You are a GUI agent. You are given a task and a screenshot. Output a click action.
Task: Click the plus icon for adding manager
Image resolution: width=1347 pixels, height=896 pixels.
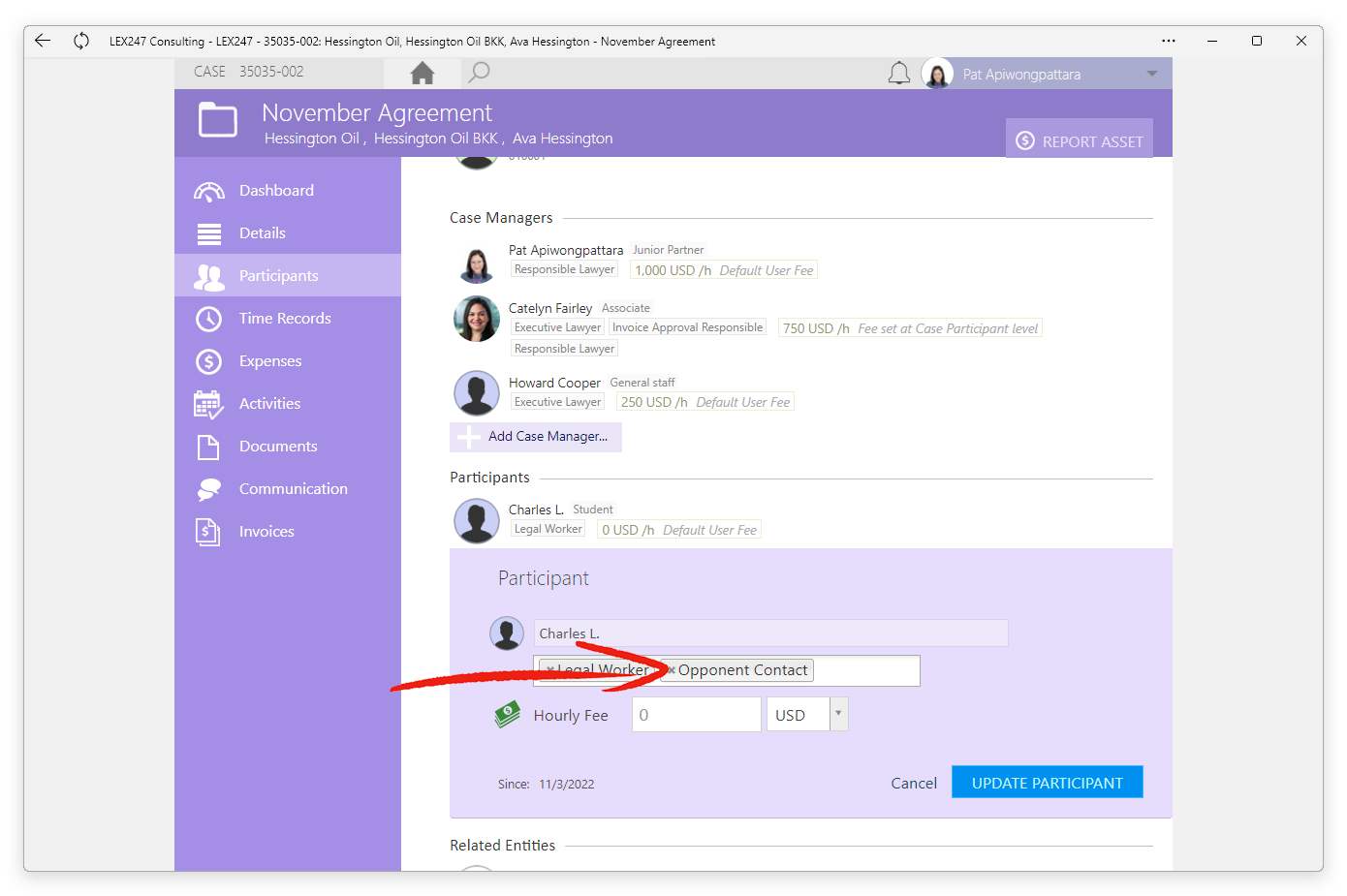pyautogui.click(x=469, y=438)
